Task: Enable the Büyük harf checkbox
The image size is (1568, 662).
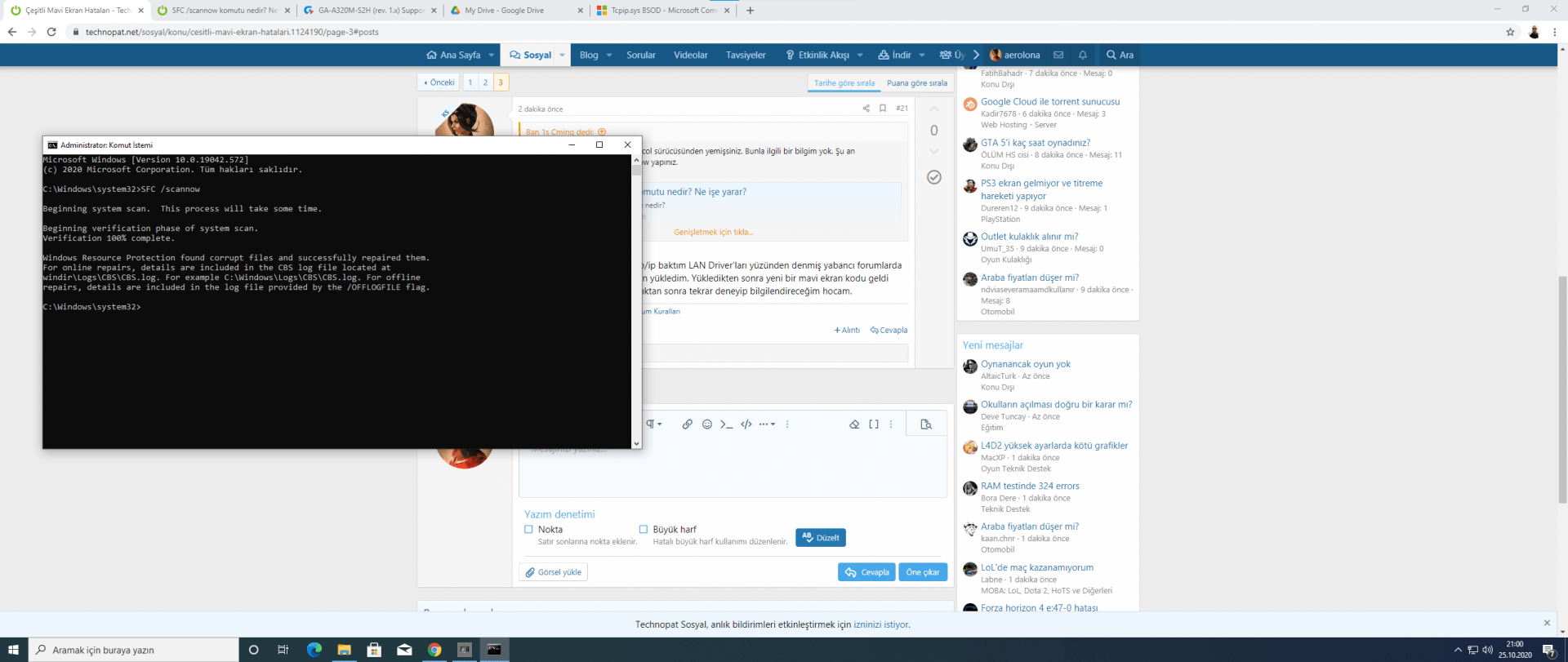Action: click(x=644, y=530)
